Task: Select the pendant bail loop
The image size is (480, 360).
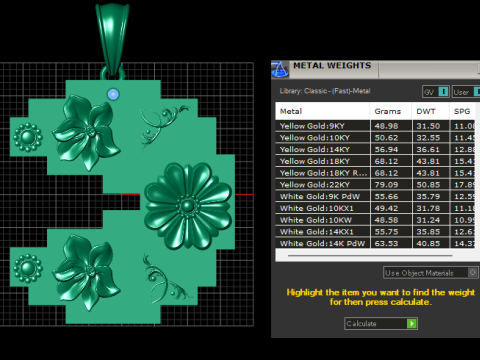Action: pos(112,40)
